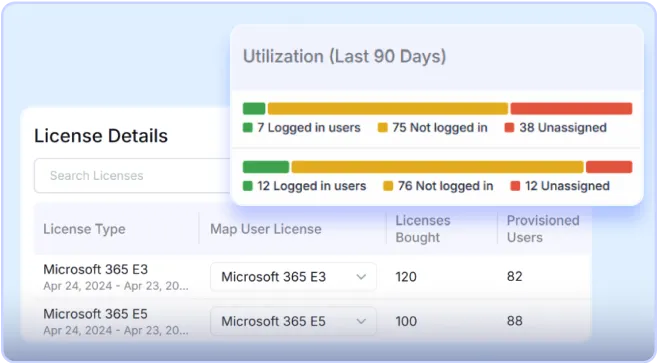Click red swatch beside 38 Unassigned

510,127
